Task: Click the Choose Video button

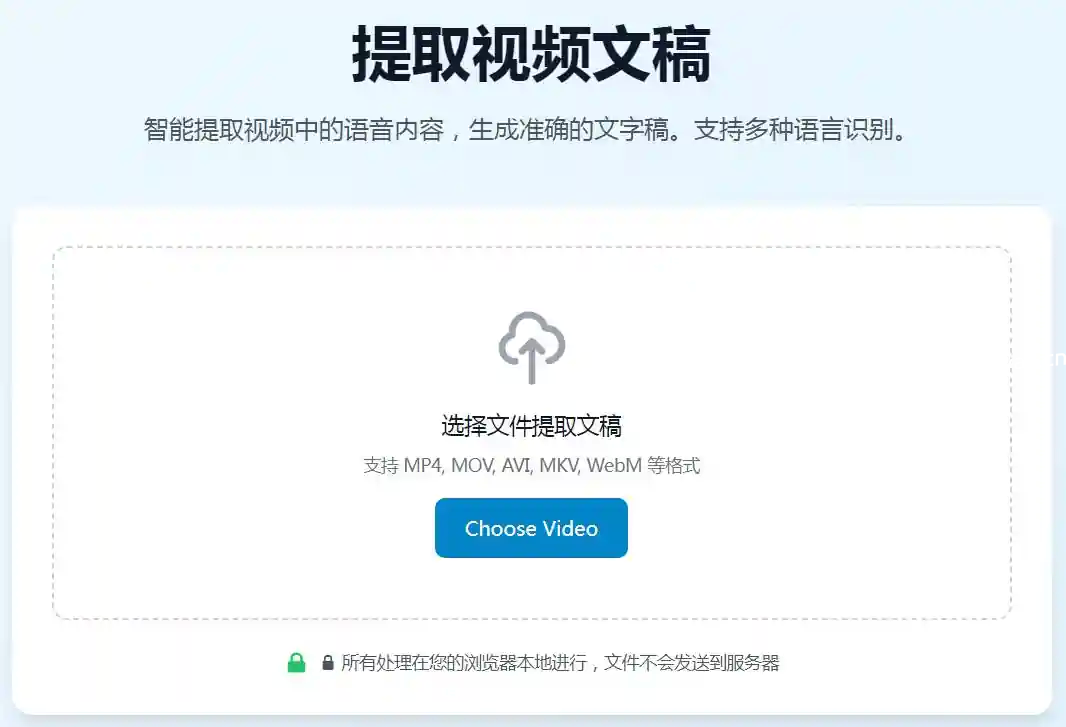Action: (x=531, y=528)
